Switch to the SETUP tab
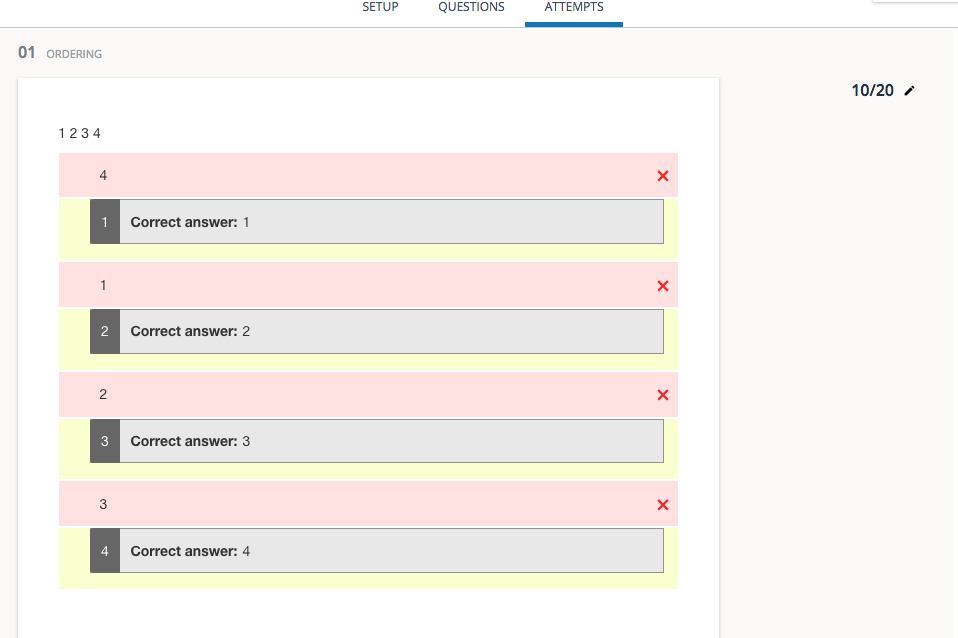Screen dimensions: 958x638 point(380,7)
